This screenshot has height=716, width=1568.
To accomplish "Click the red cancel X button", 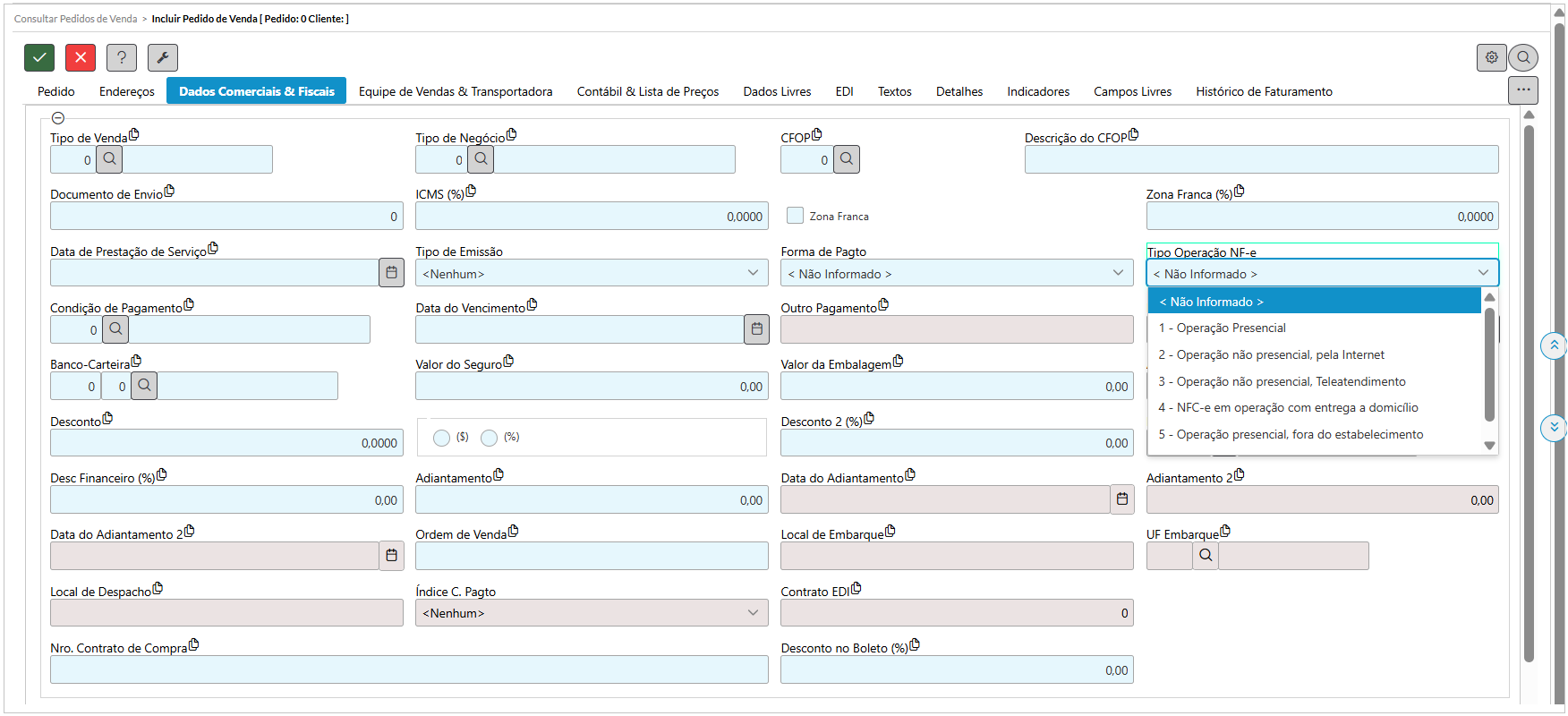I will click(x=81, y=57).
